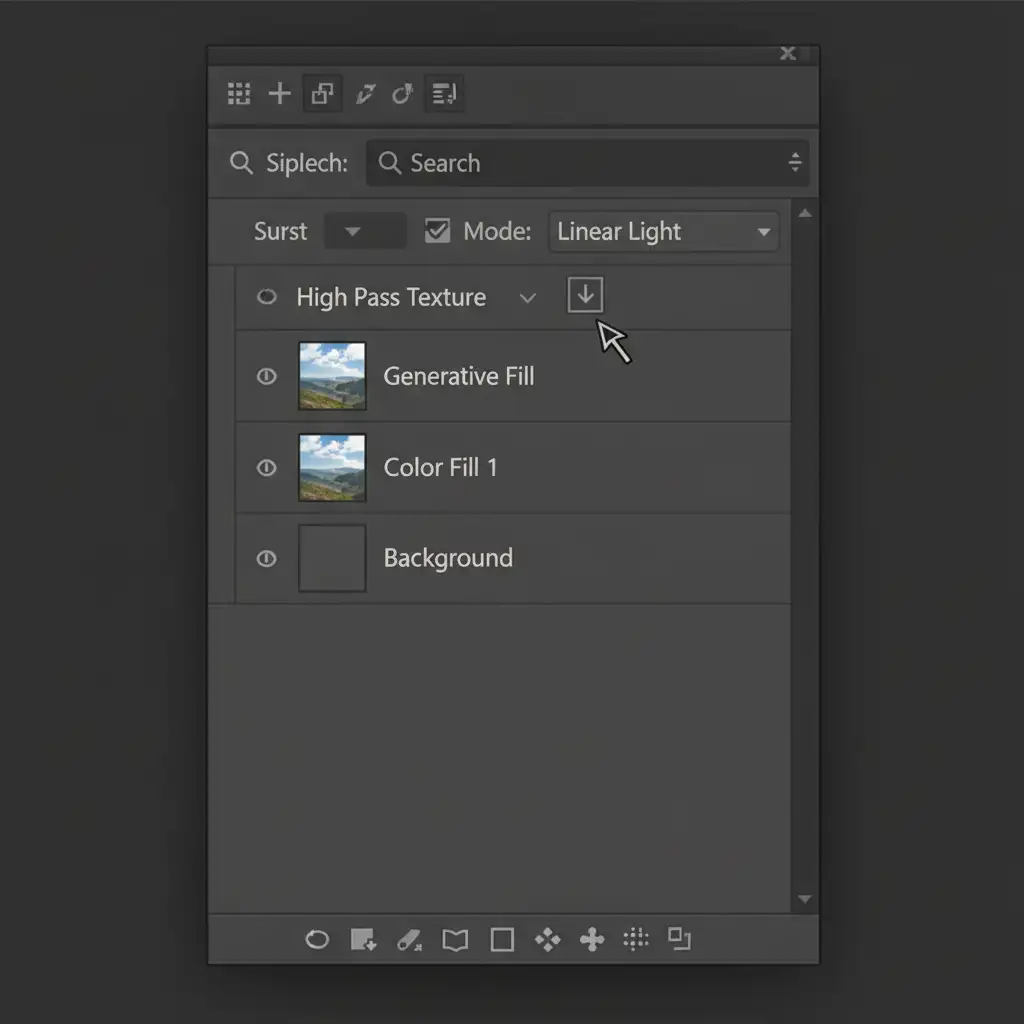This screenshot has height=1024, width=1024.
Task: Click the plus icon to add layer
Action: tap(280, 94)
